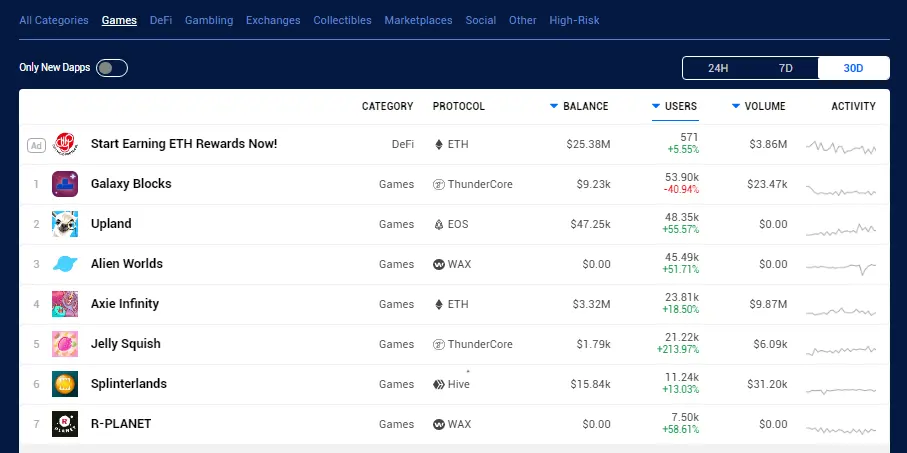Click the Hive icon in Splinterlands row
The height and width of the screenshot is (453, 907).
[438, 384]
